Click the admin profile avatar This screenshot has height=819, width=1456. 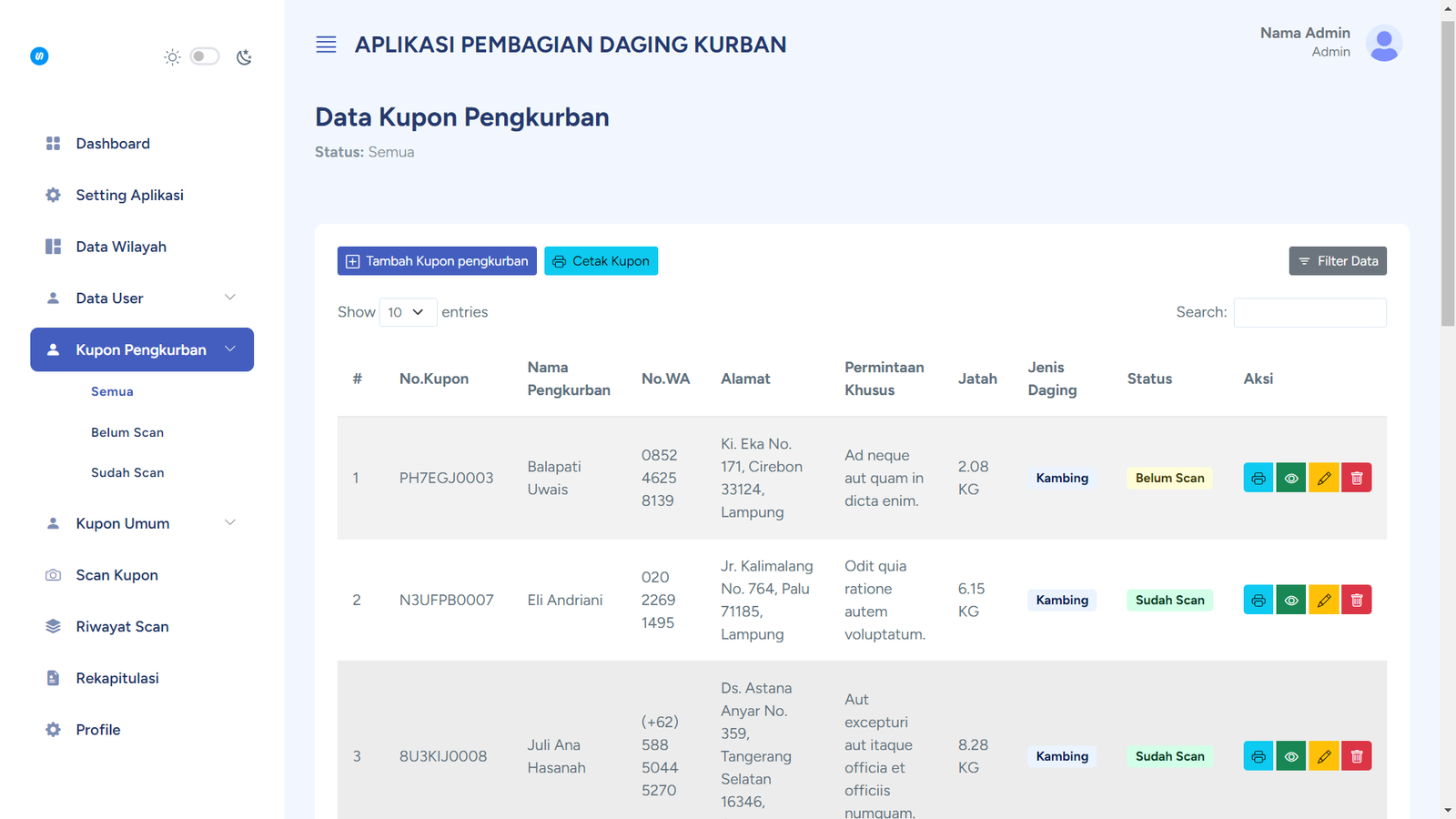coord(1383,43)
